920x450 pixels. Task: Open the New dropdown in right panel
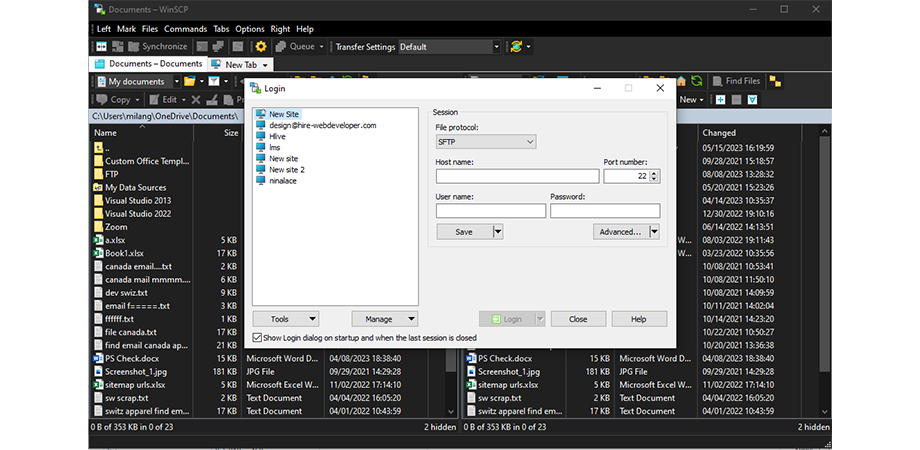coord(692,100)
